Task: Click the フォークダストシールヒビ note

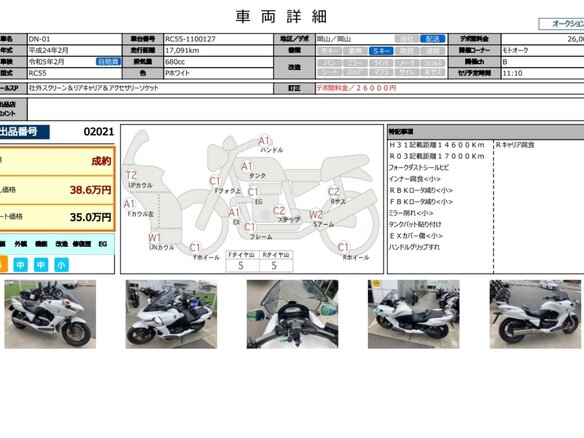Action: (419, 168)
